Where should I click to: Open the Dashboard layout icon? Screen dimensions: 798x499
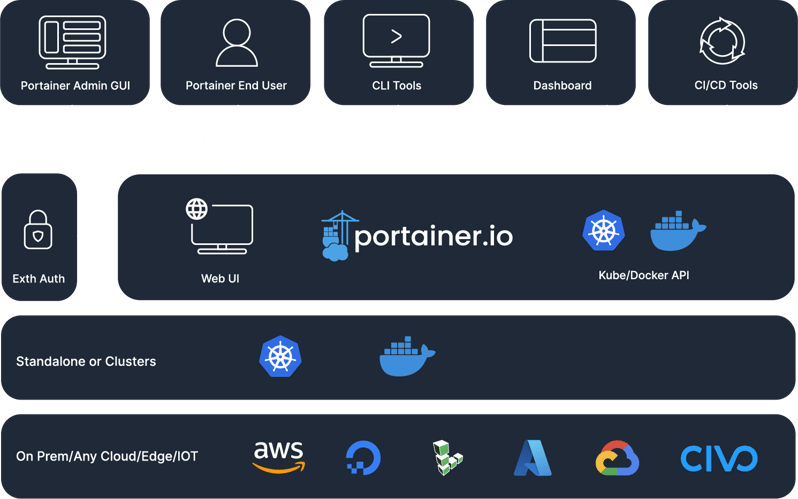point(562,41)
